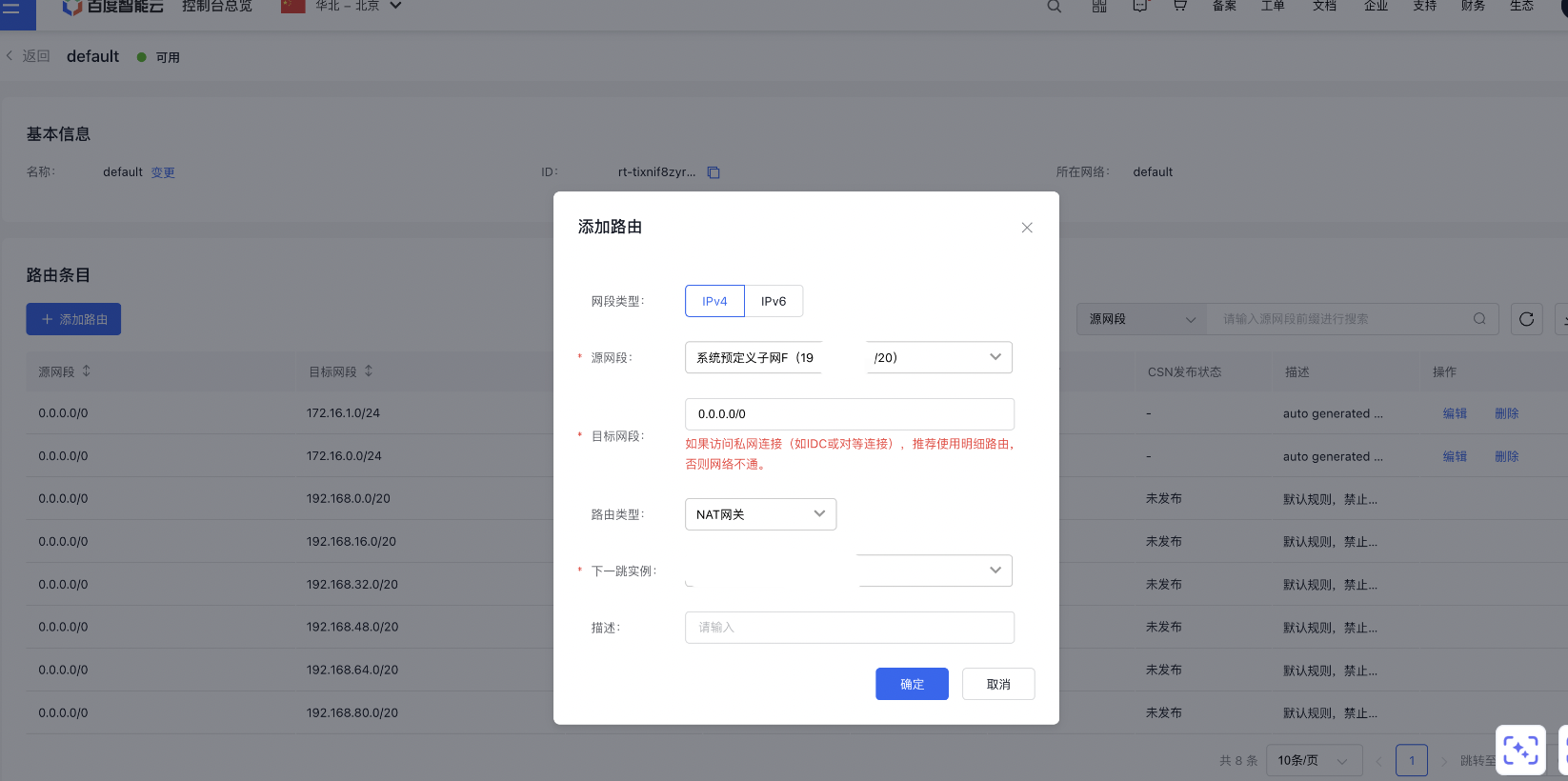Image resolution: width=1568 pixels, height=781 pixels.
Task: Select the 192.168.48.0/20 target segment cell
Action: click(352, 627)
